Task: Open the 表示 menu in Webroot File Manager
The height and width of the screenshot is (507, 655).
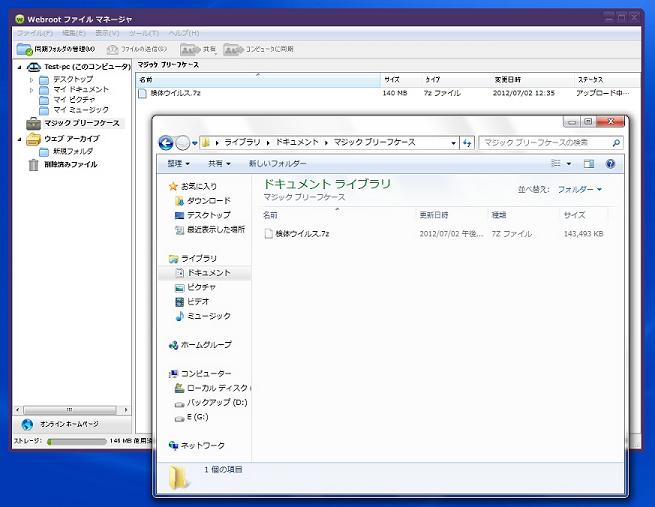Action: coord(107,33)
